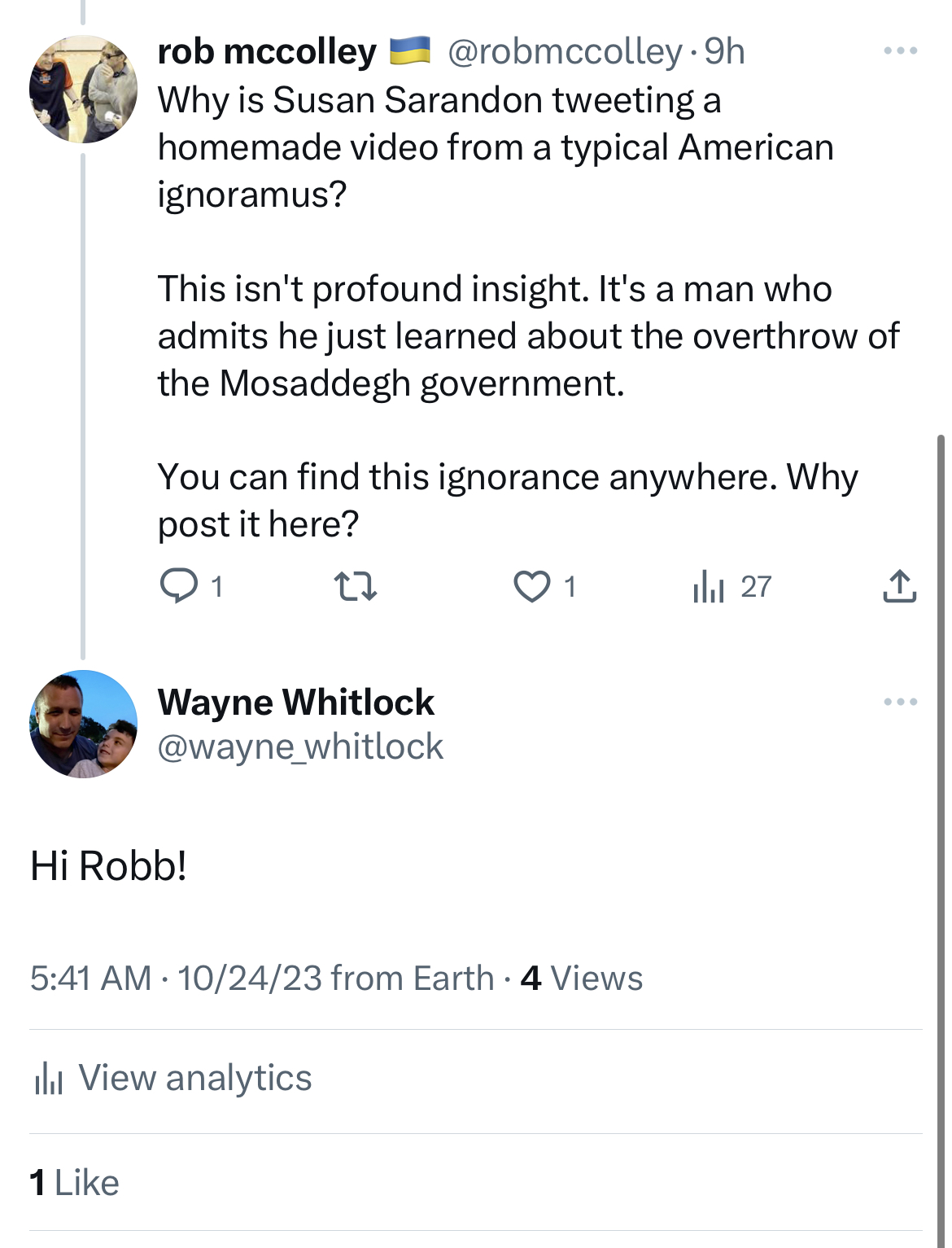
Task: Open view count stats showing 27
Action: [731, 586]
